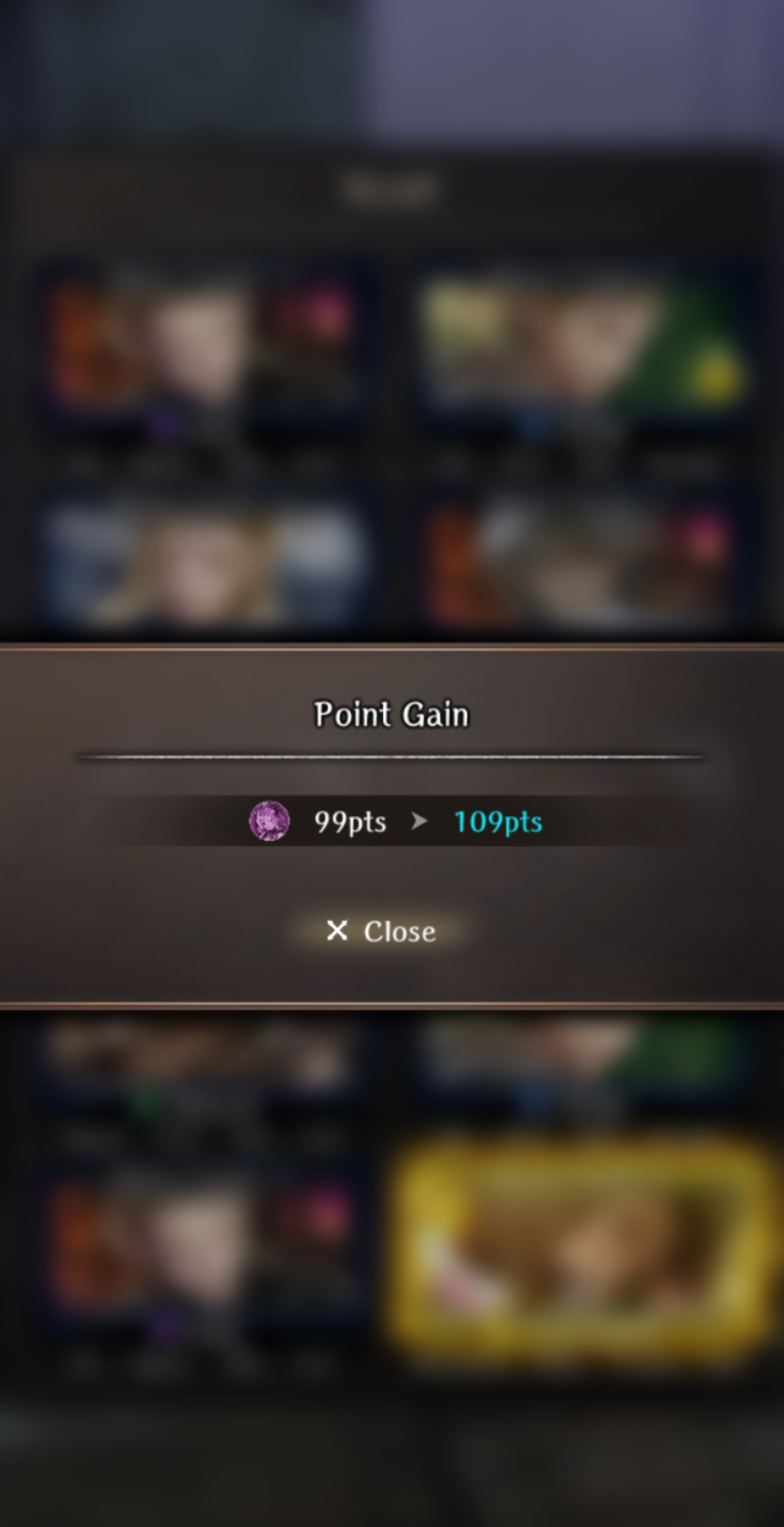
Task: Click purple marker beneath top-left card
Action: (165, 426)
